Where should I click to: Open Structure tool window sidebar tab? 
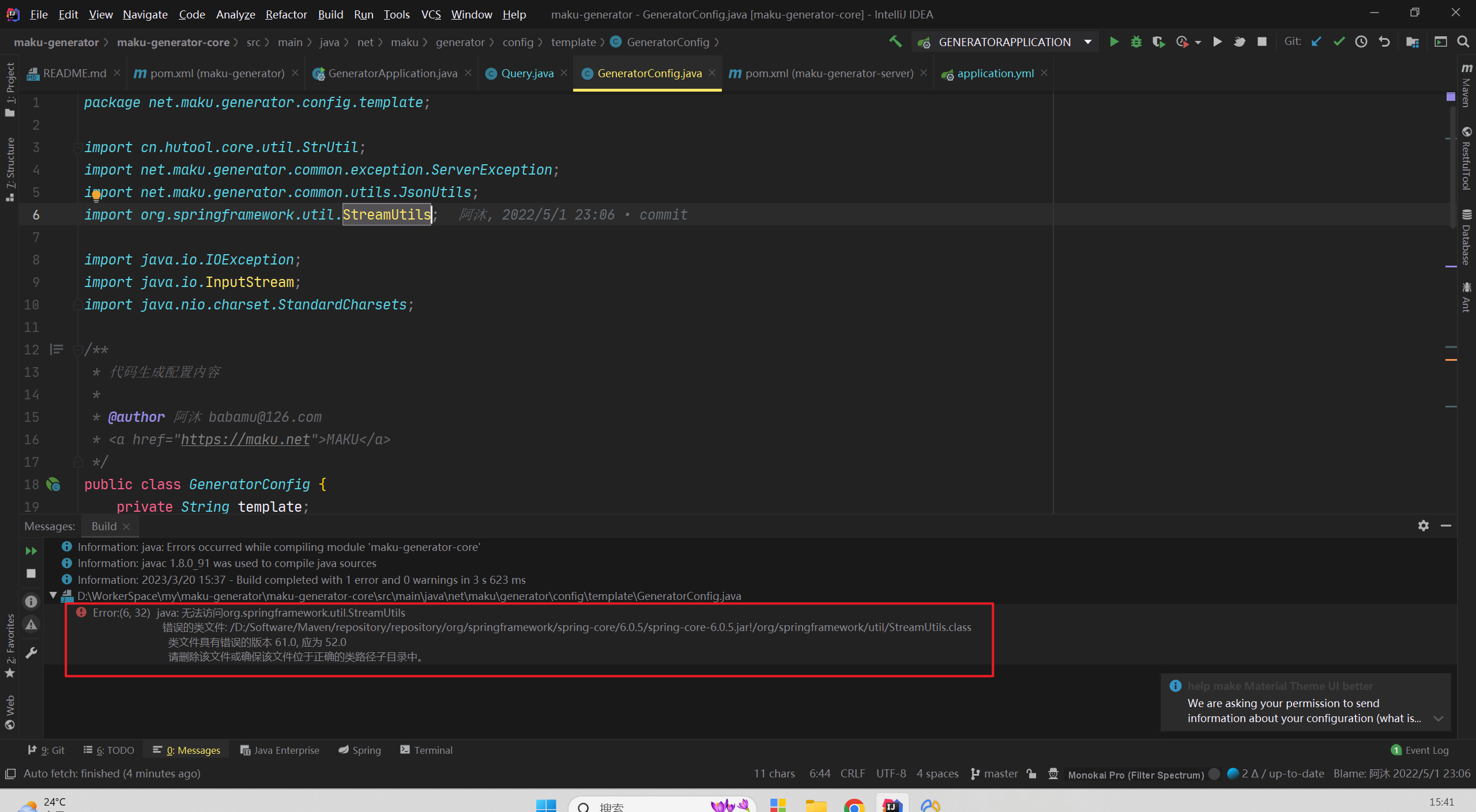pyautogui.click(x=10, y=168)
